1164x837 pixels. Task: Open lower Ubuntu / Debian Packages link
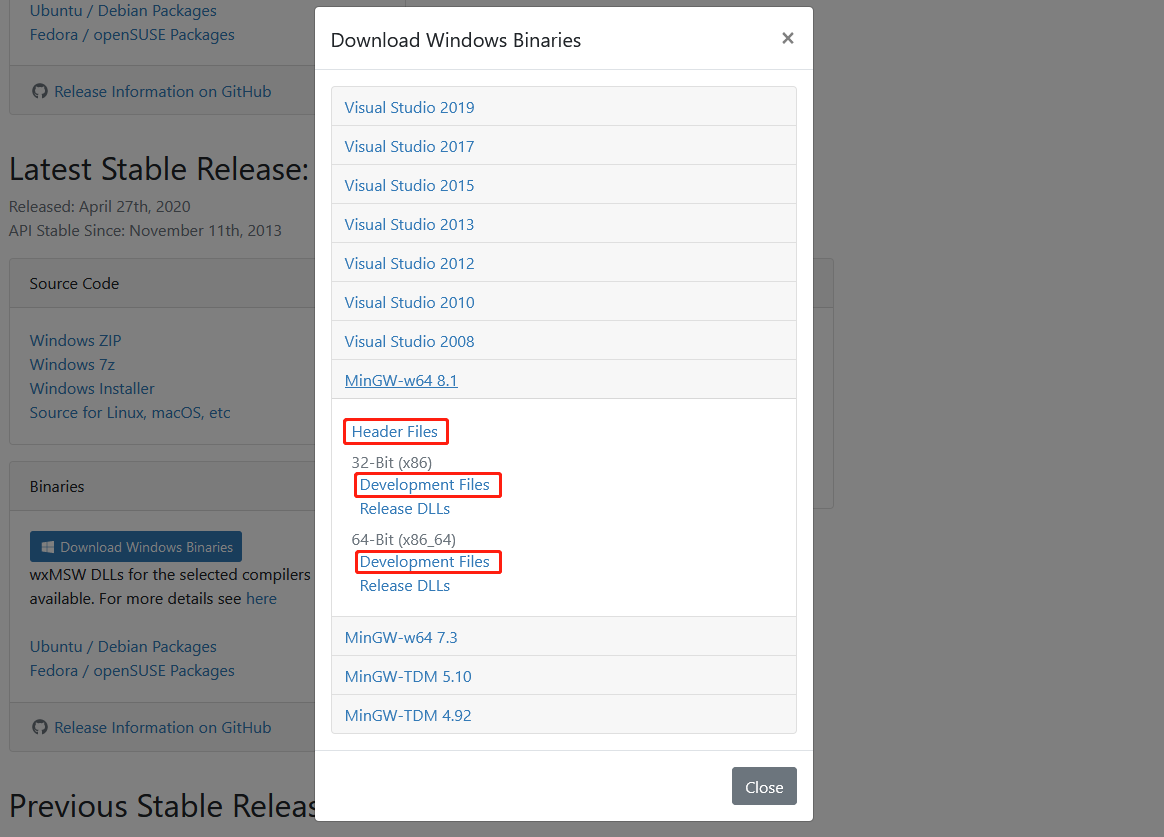coord(123,646)
